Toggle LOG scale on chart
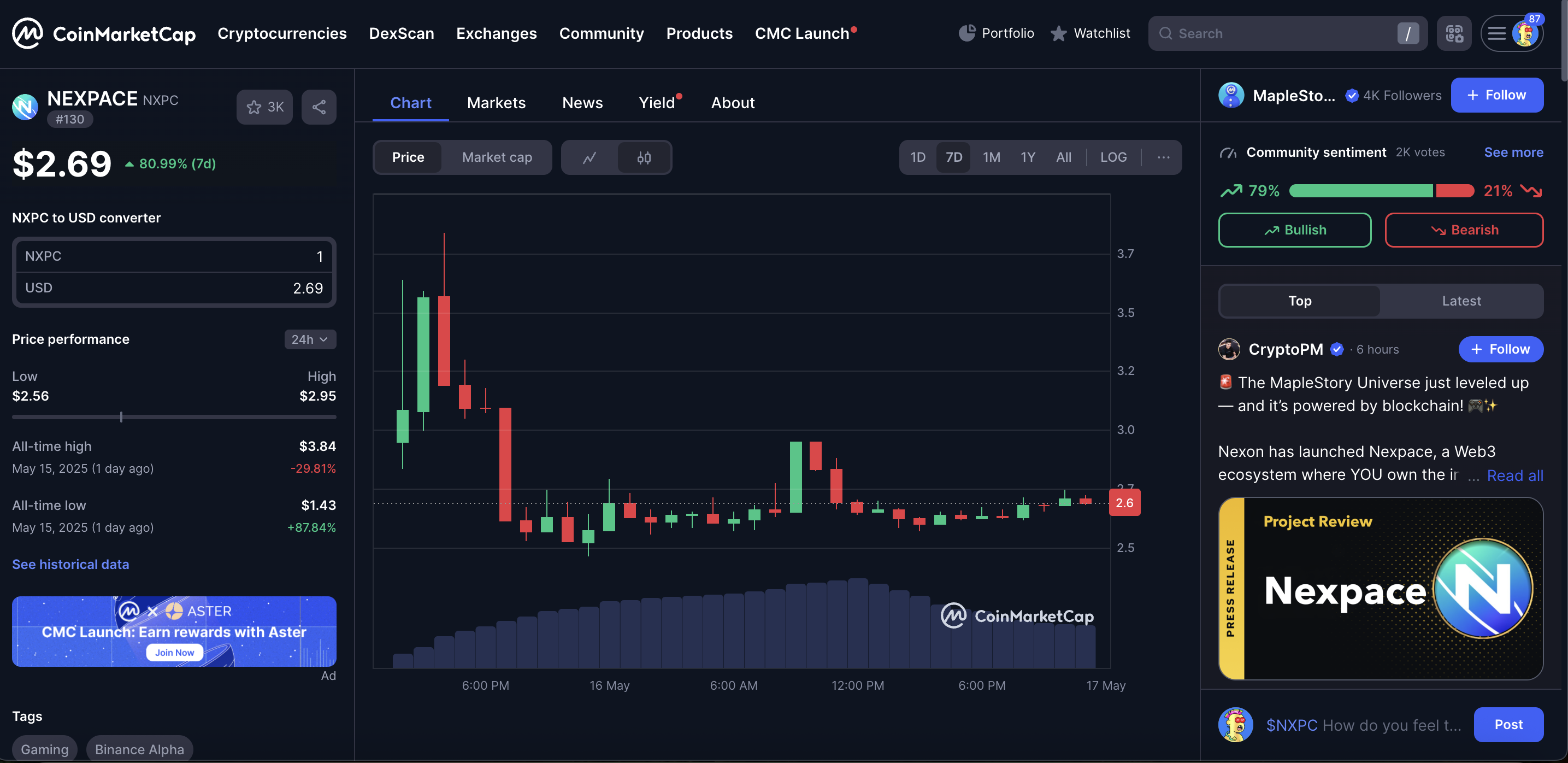The width and height of the screenshot is (1568, 763). tap(1113, 158)
